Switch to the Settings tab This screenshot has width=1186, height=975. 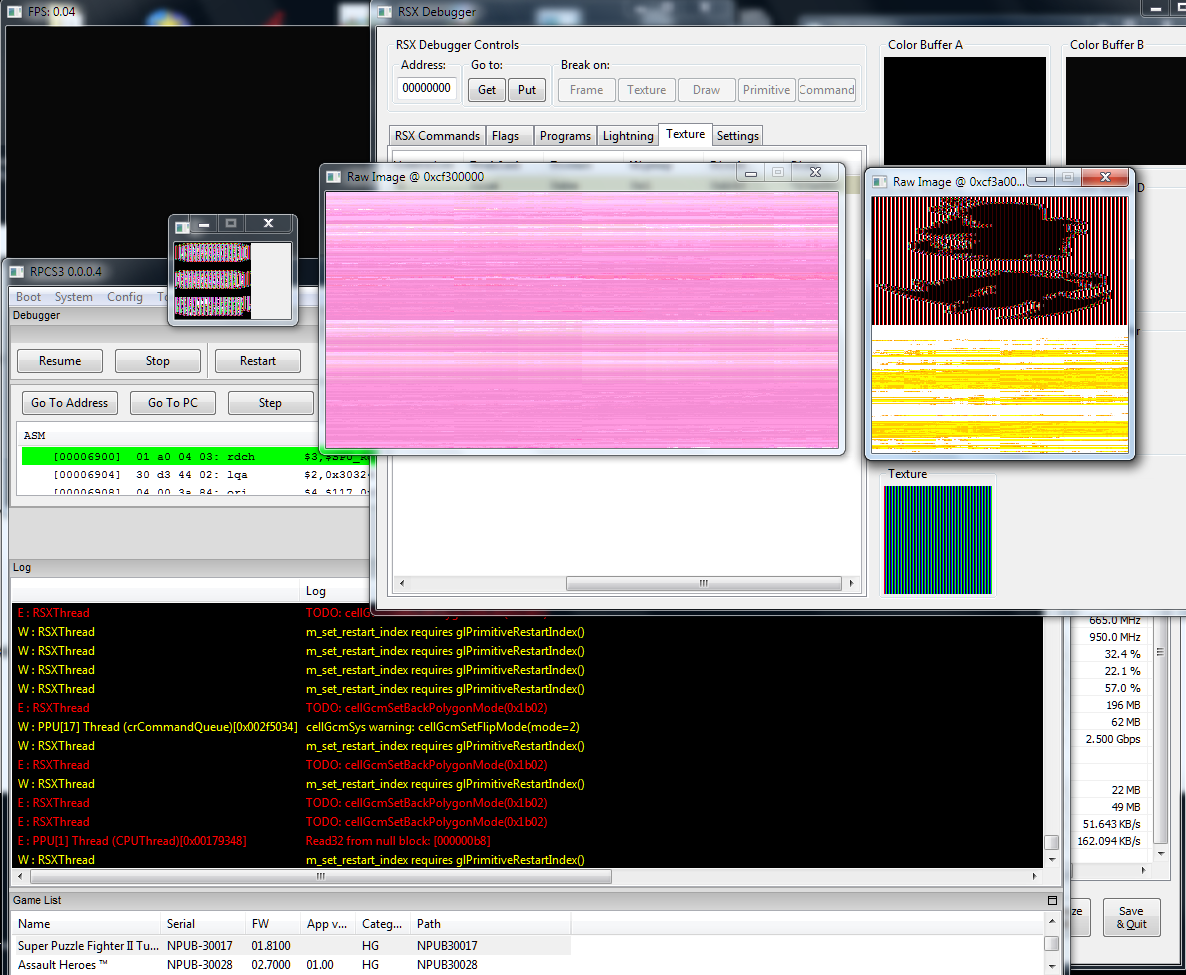pos(738,136)
